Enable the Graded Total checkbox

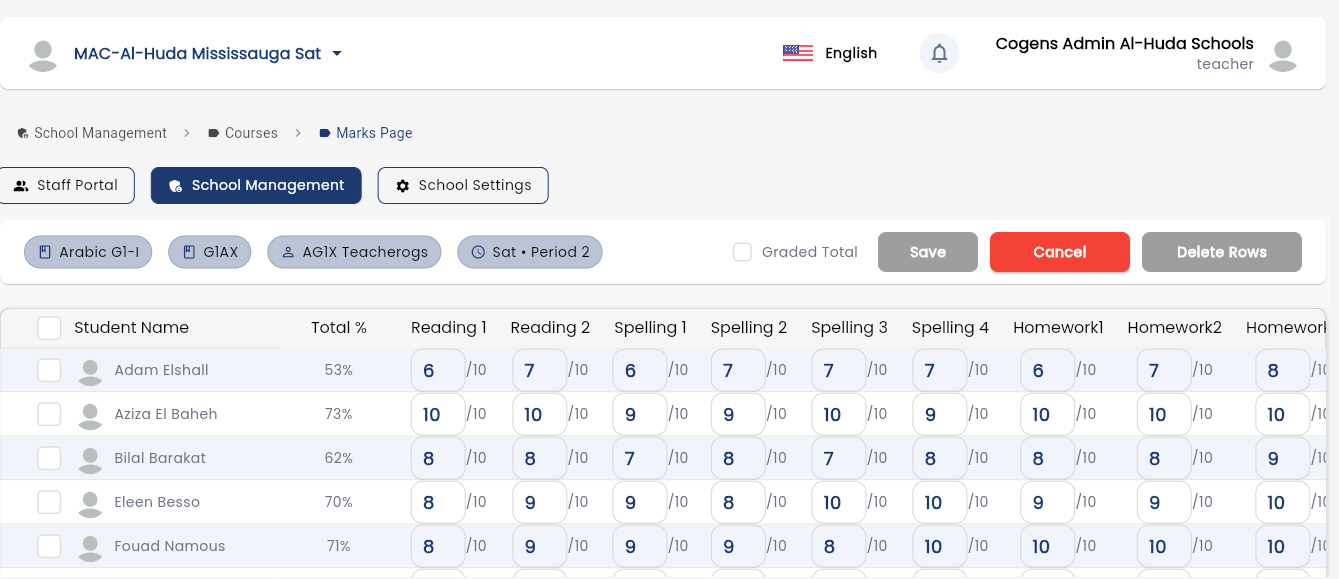pyautogui.click(x=742, y=252)
